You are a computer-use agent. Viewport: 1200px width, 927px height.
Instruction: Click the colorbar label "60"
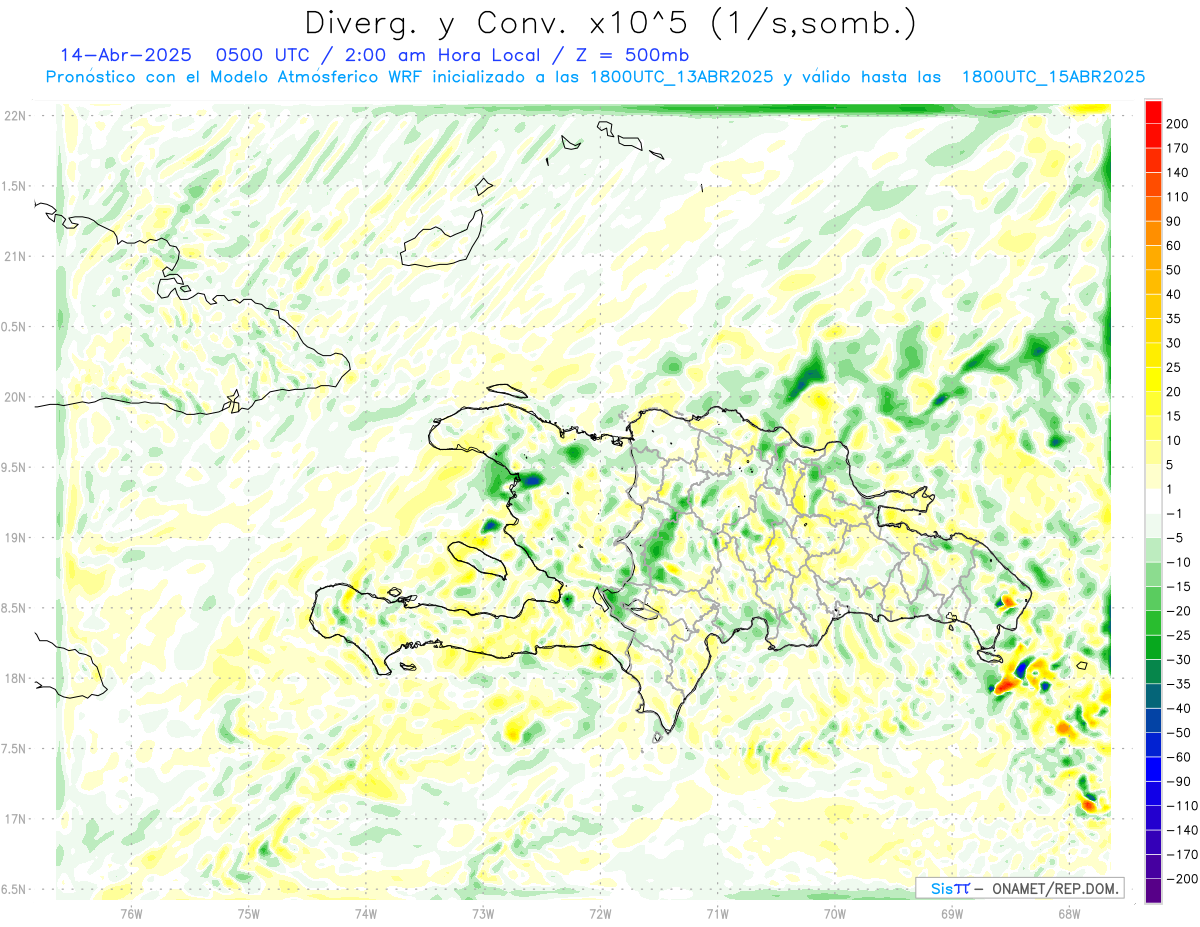(1174, 246)
